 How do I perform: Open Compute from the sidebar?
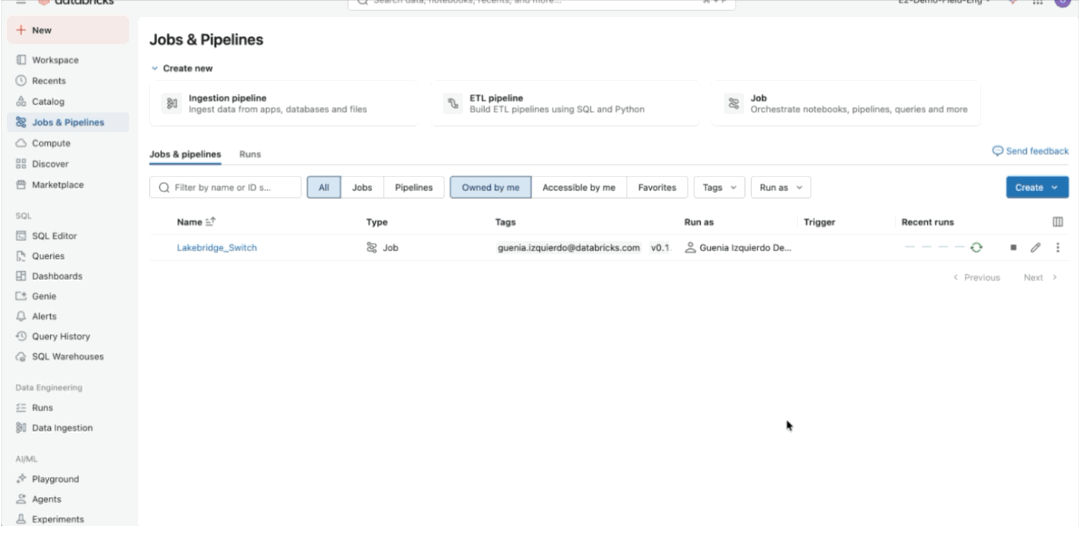(x=68, y=143)
